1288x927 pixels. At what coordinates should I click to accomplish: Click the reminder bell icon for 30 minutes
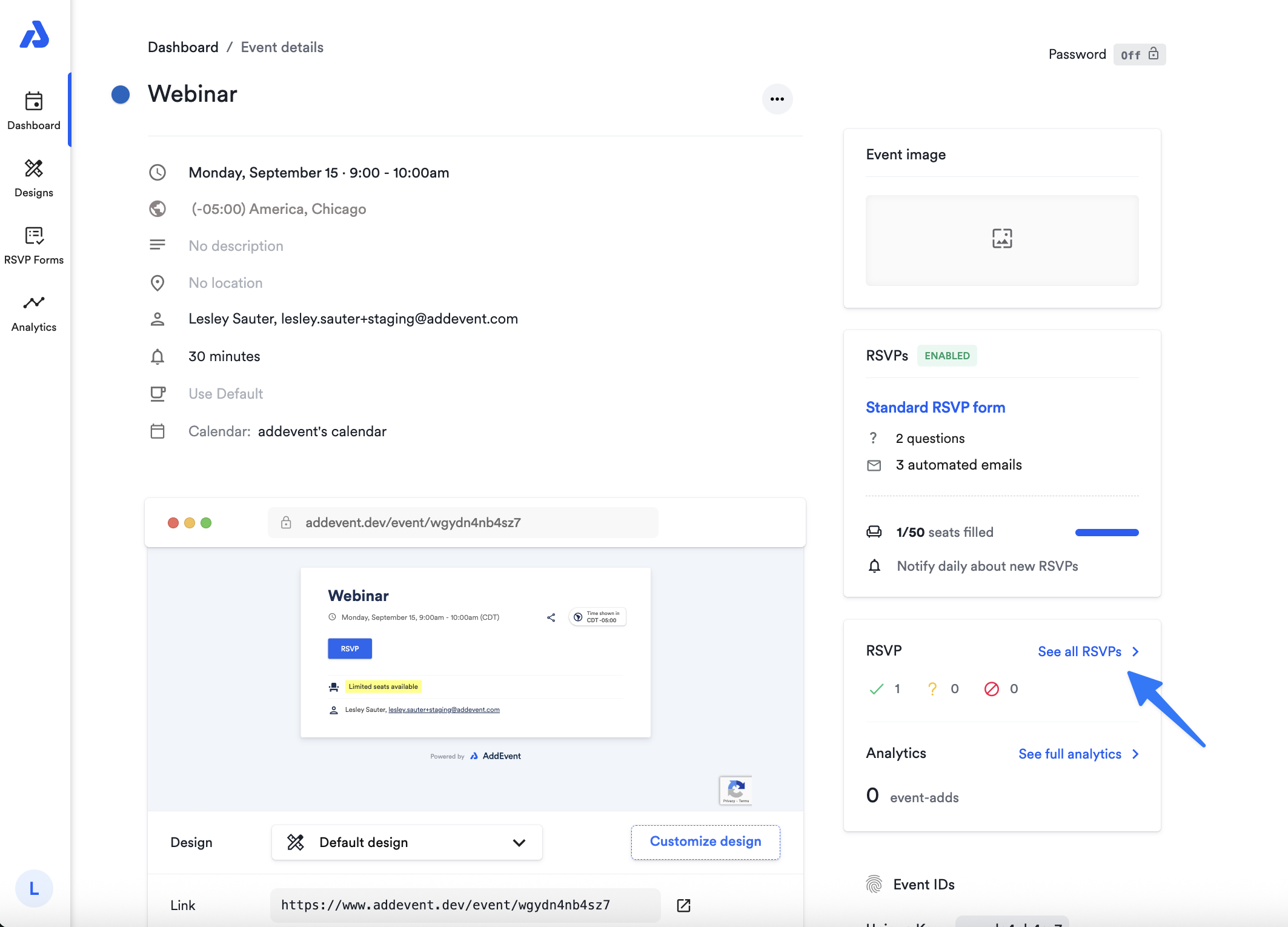coord(158,357)
